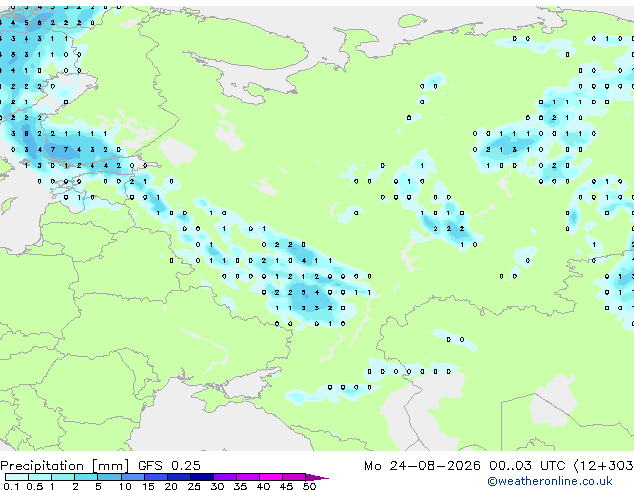The image size is (634, 490).
Task: Click the '40' legend scale label
Action: click(x=263, y=486)
